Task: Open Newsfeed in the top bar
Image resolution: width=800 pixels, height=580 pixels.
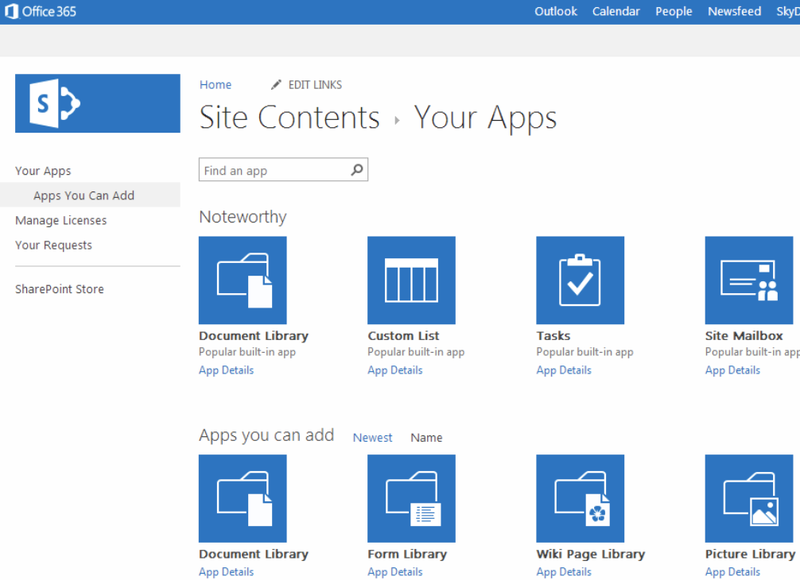Action: pyautogui.click(x=734, y=11)
